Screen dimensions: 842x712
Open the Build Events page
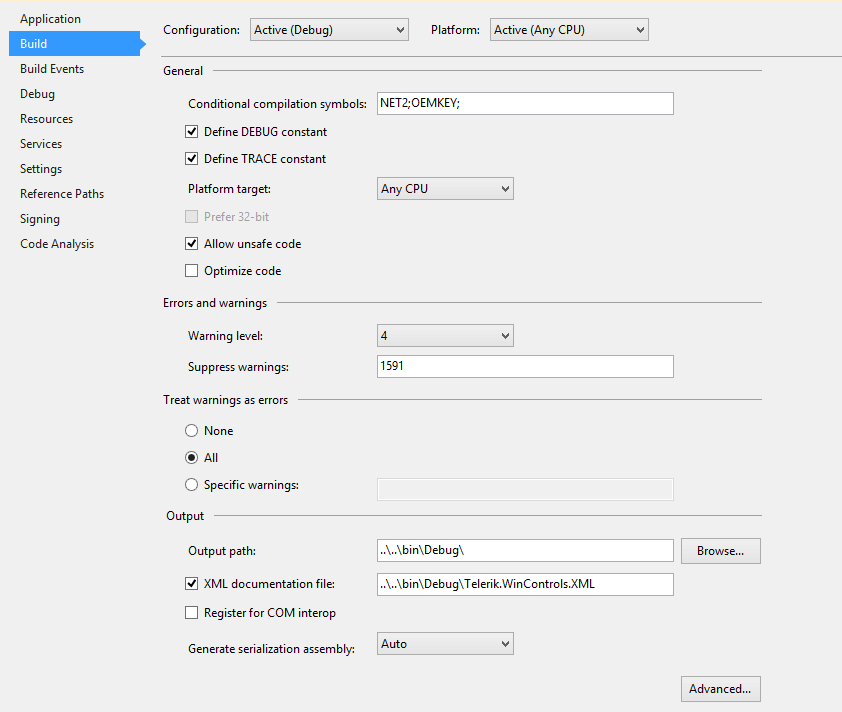click(x=51, y=68)
